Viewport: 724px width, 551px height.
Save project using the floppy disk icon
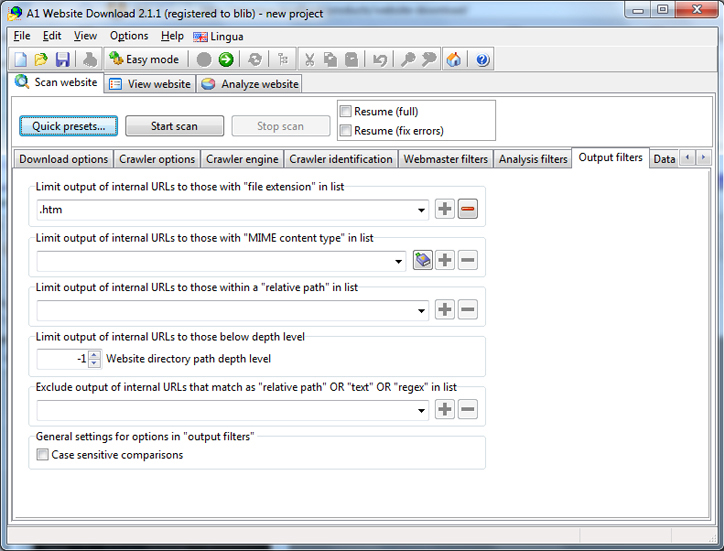pos(62,60)
